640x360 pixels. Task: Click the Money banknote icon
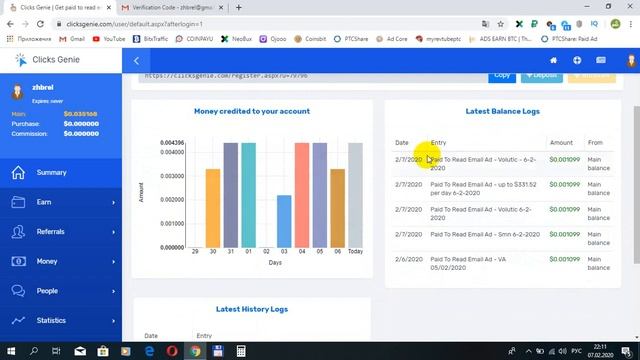(18, 261)
